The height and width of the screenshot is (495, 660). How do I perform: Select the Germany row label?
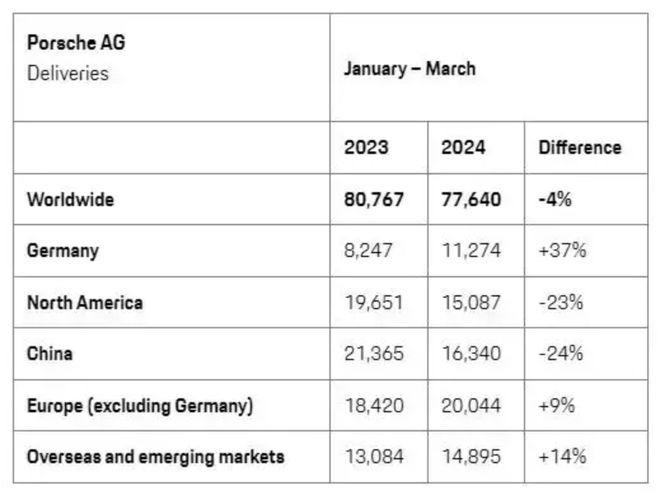(62, 251)
